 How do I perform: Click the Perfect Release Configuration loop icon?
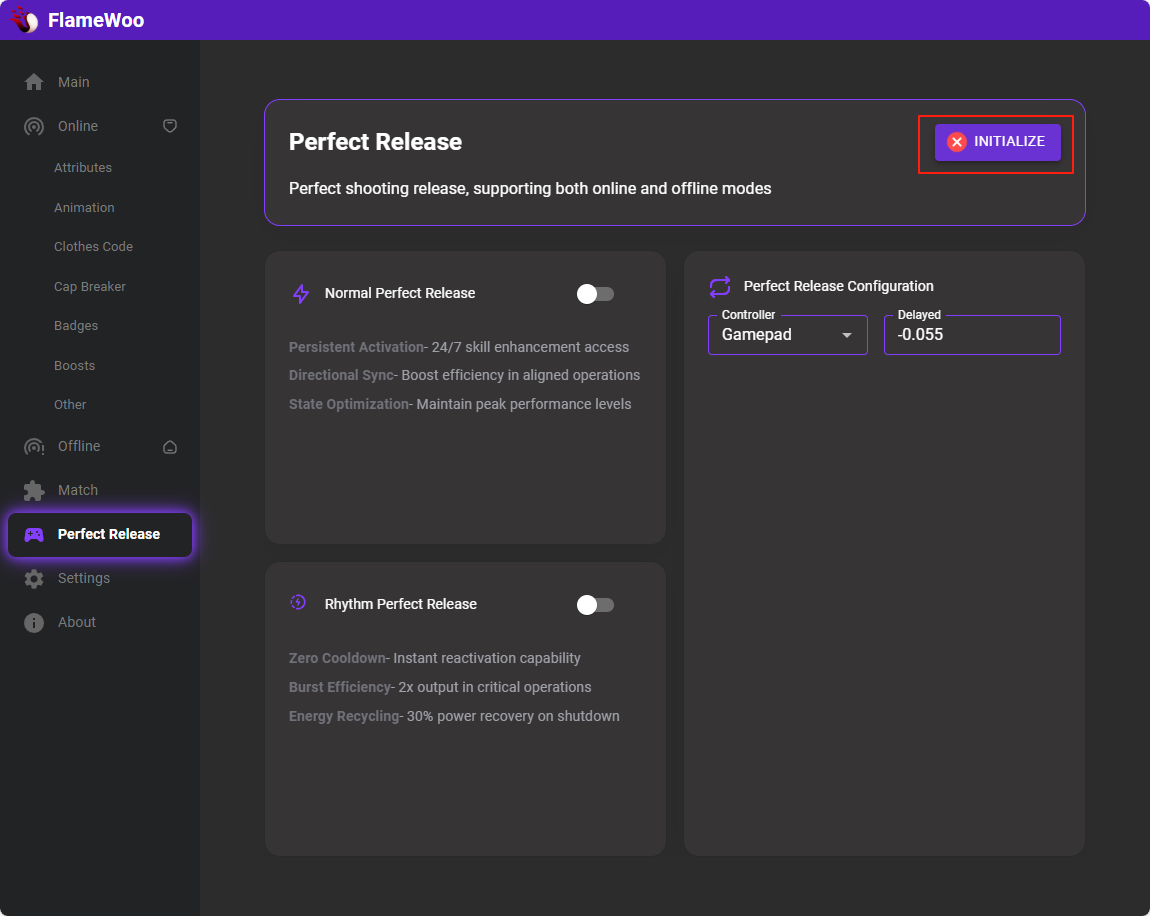coord(719,287)
